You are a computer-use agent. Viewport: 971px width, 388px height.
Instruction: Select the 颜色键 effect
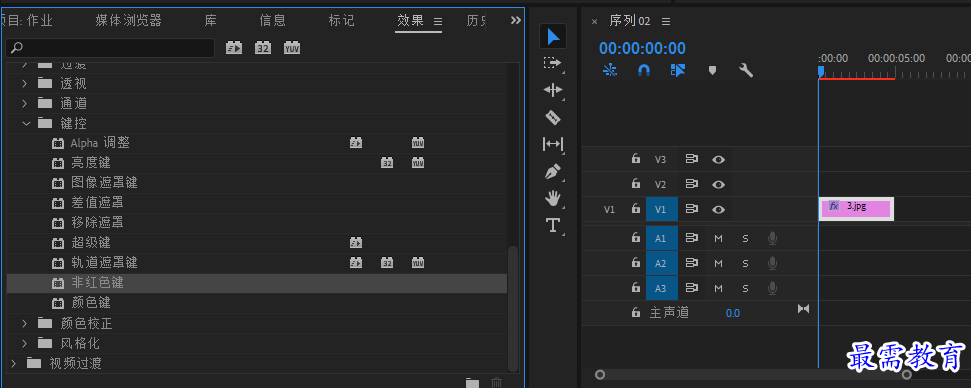(90, 303)
